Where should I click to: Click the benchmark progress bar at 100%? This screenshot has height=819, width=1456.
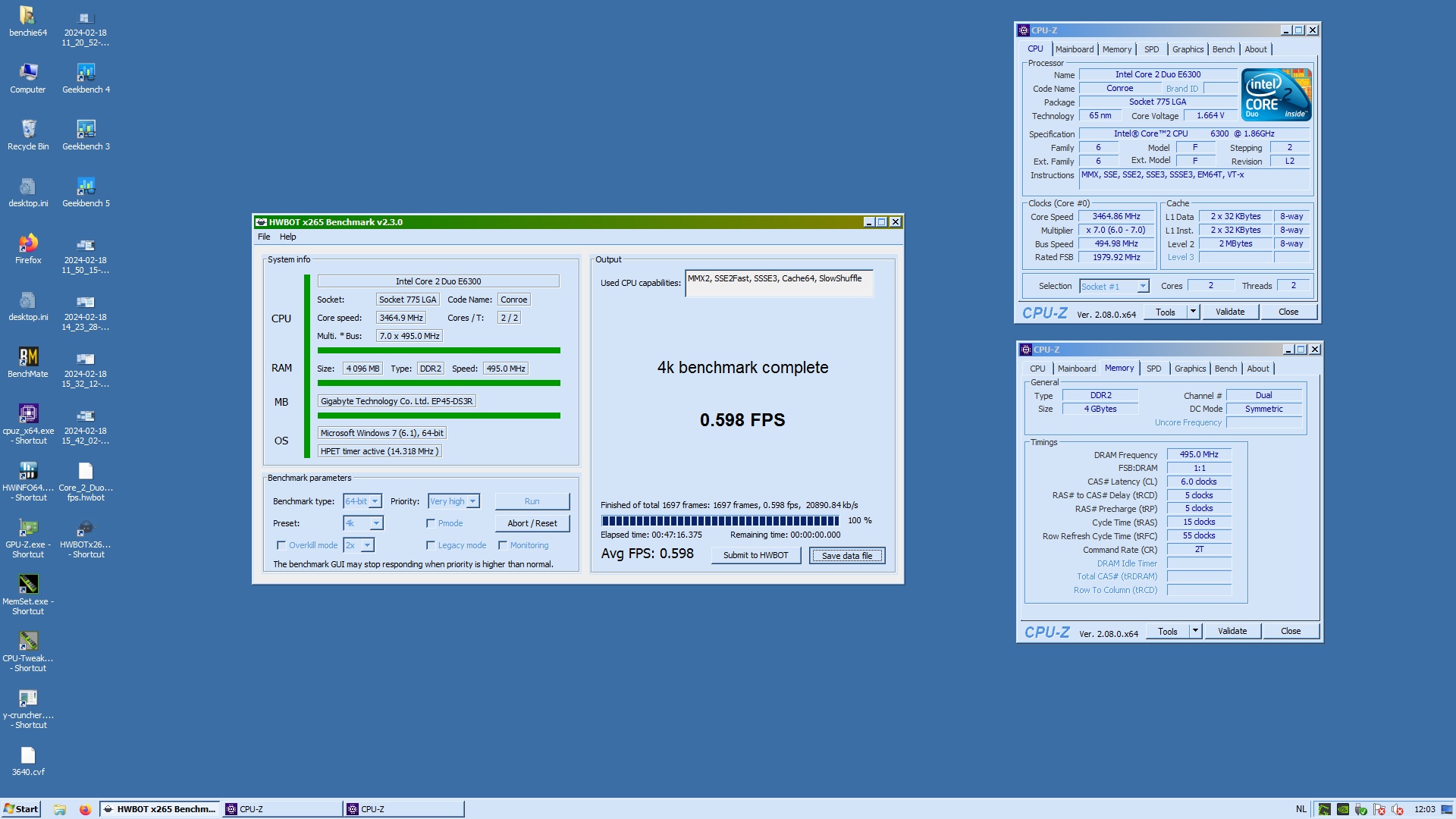[x=720, y=521]
